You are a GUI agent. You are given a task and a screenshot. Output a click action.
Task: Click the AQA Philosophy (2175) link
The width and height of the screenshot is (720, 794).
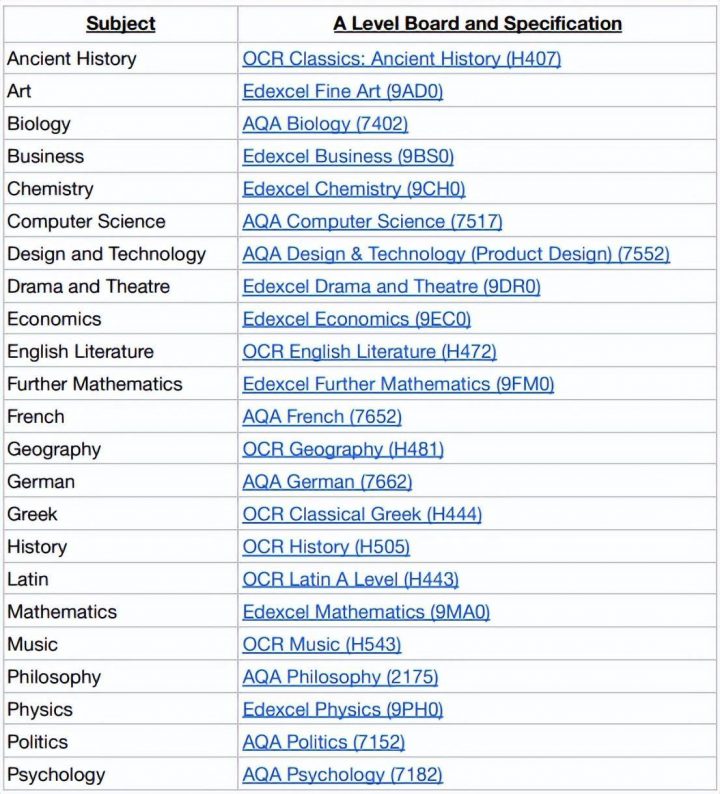pyautogui.click(x=340, y=677)
